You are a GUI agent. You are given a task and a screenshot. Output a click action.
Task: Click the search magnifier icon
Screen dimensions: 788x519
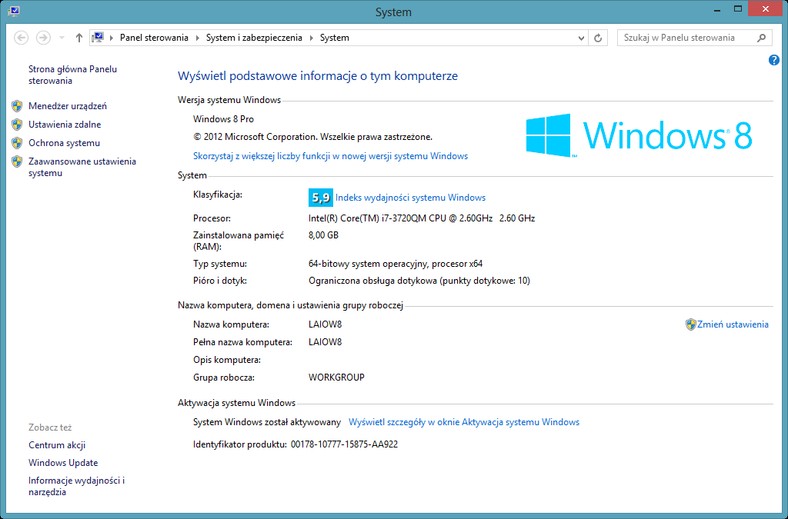point(760,38)
